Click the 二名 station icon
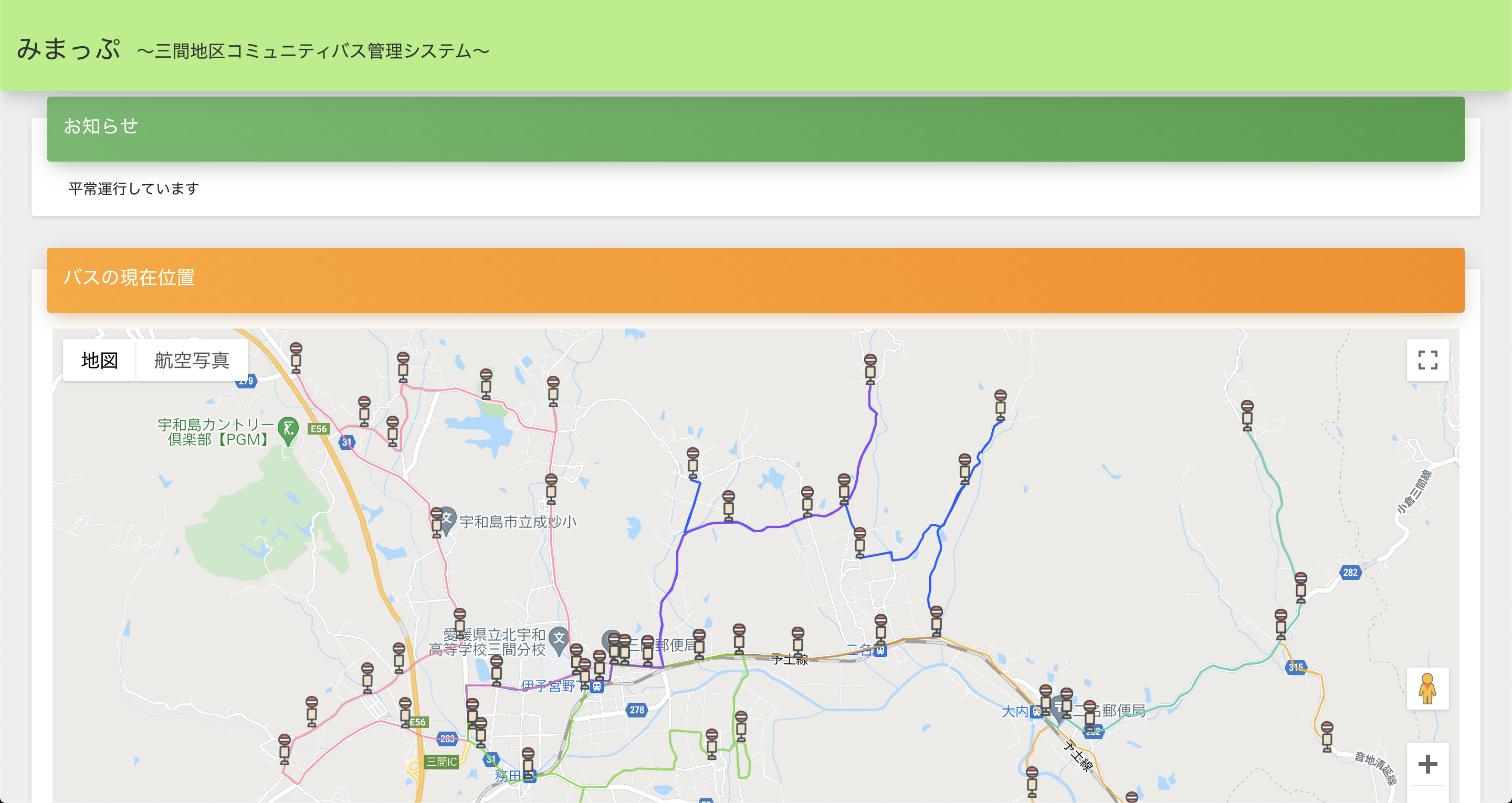Image resolution: width=1512 pixels, height=803 pixels. coord(880,650)
